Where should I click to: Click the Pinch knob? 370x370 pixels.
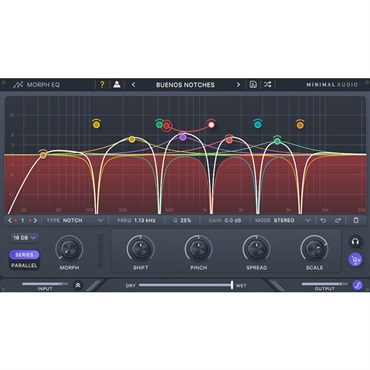click(x=199, y=248)
